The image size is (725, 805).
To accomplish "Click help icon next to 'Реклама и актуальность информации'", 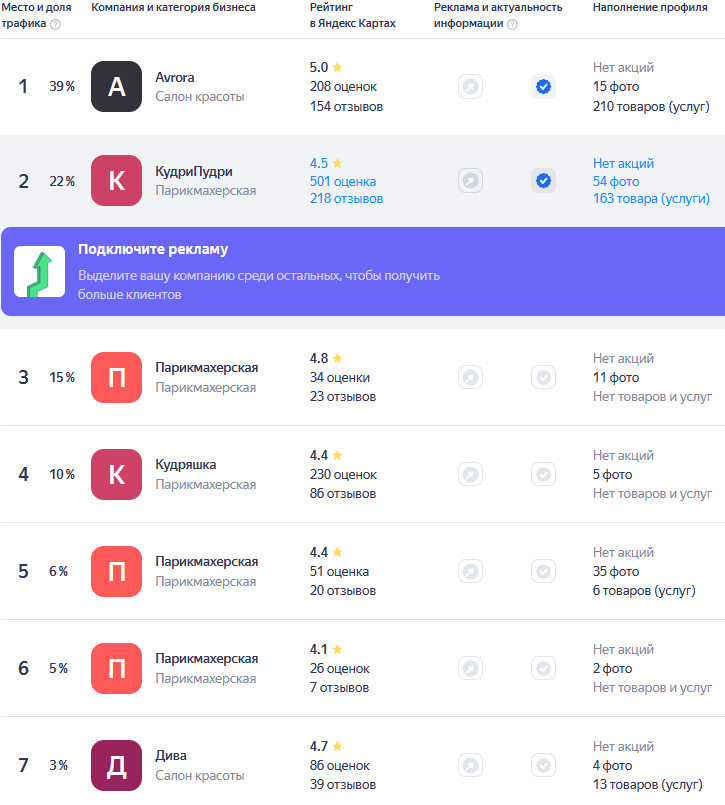I will pyautogui.click(x=512, y=24).
